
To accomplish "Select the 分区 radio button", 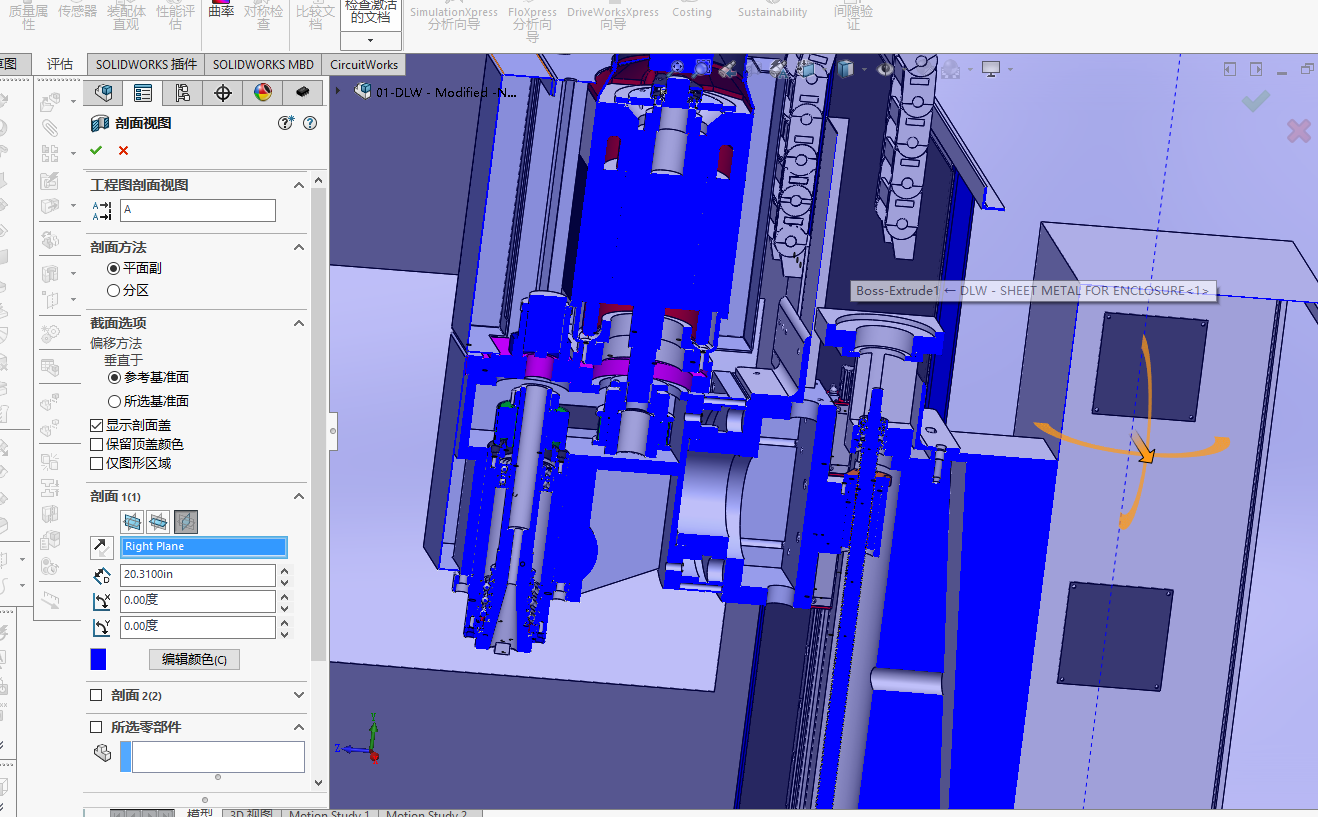I will 114,290.
